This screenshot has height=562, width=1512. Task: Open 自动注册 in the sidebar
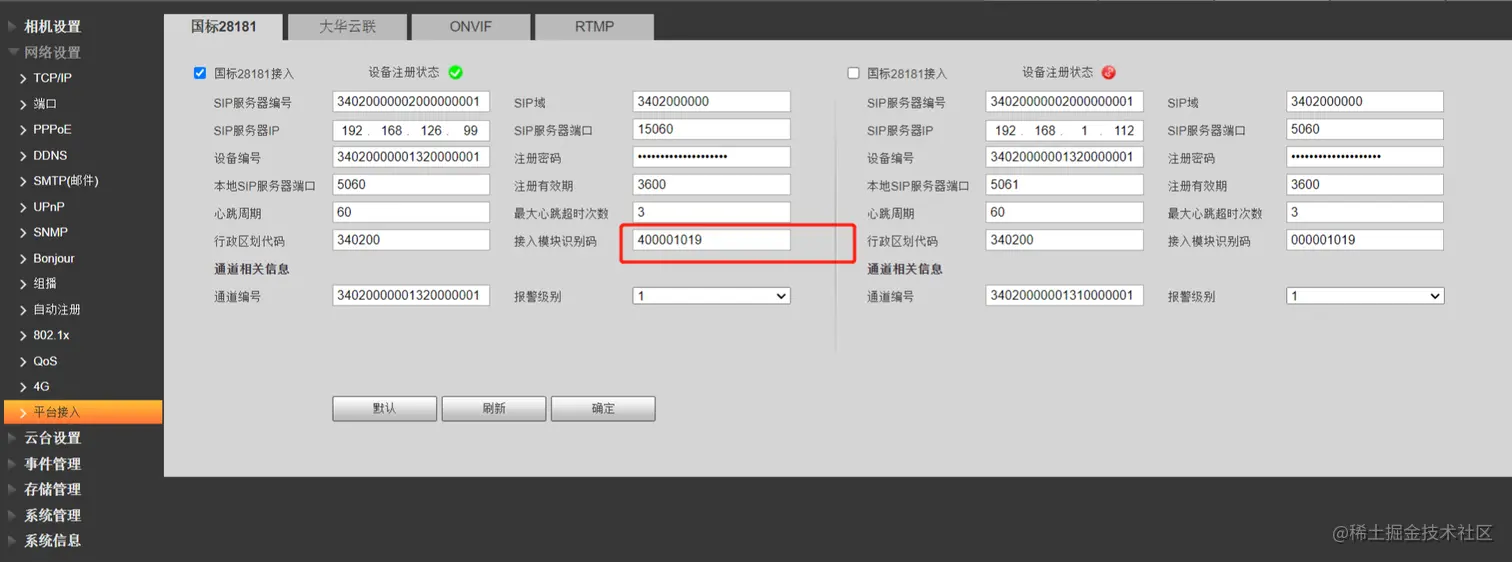pos(57,310)
